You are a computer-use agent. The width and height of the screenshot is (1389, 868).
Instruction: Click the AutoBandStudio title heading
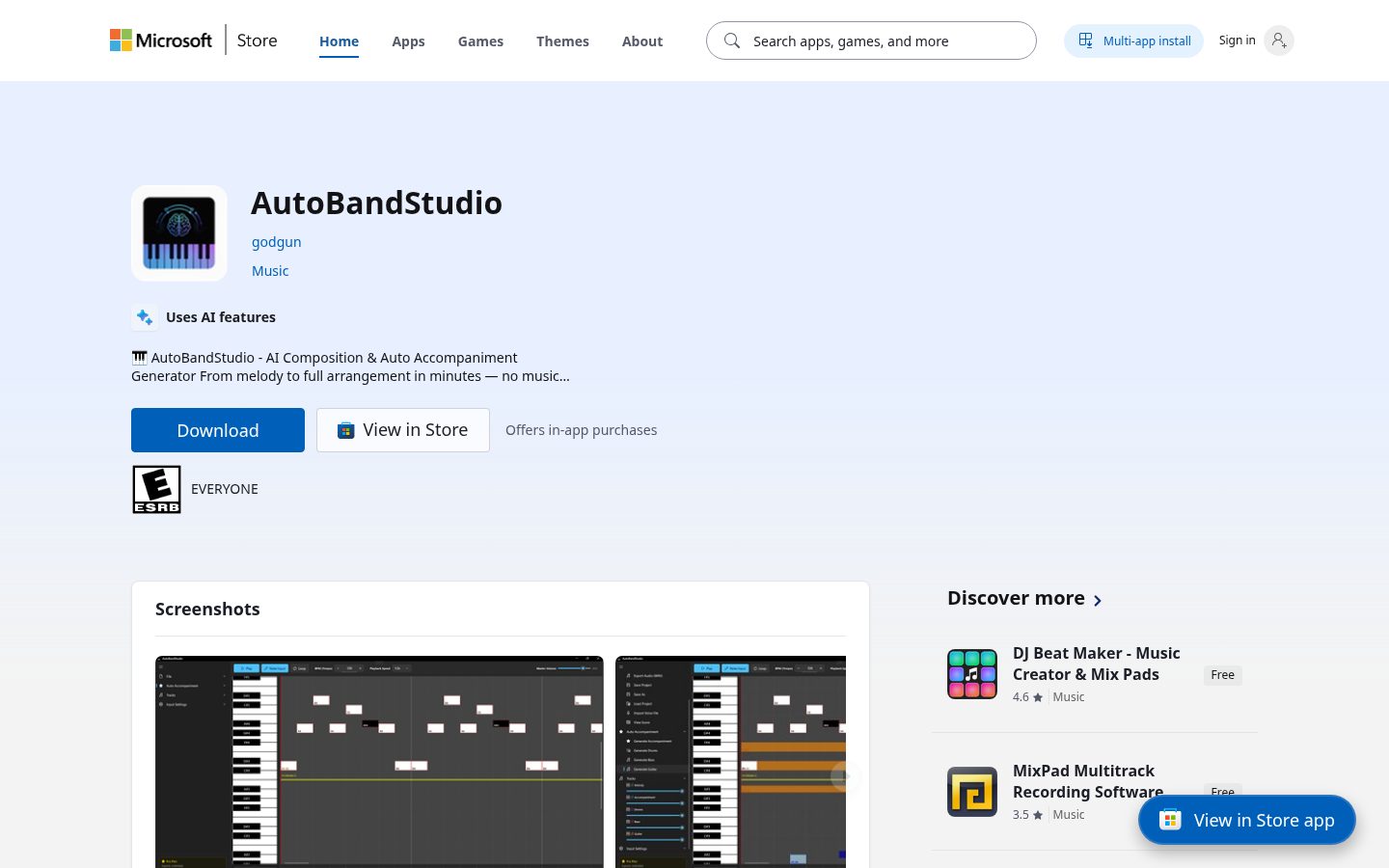pos(376,203)
